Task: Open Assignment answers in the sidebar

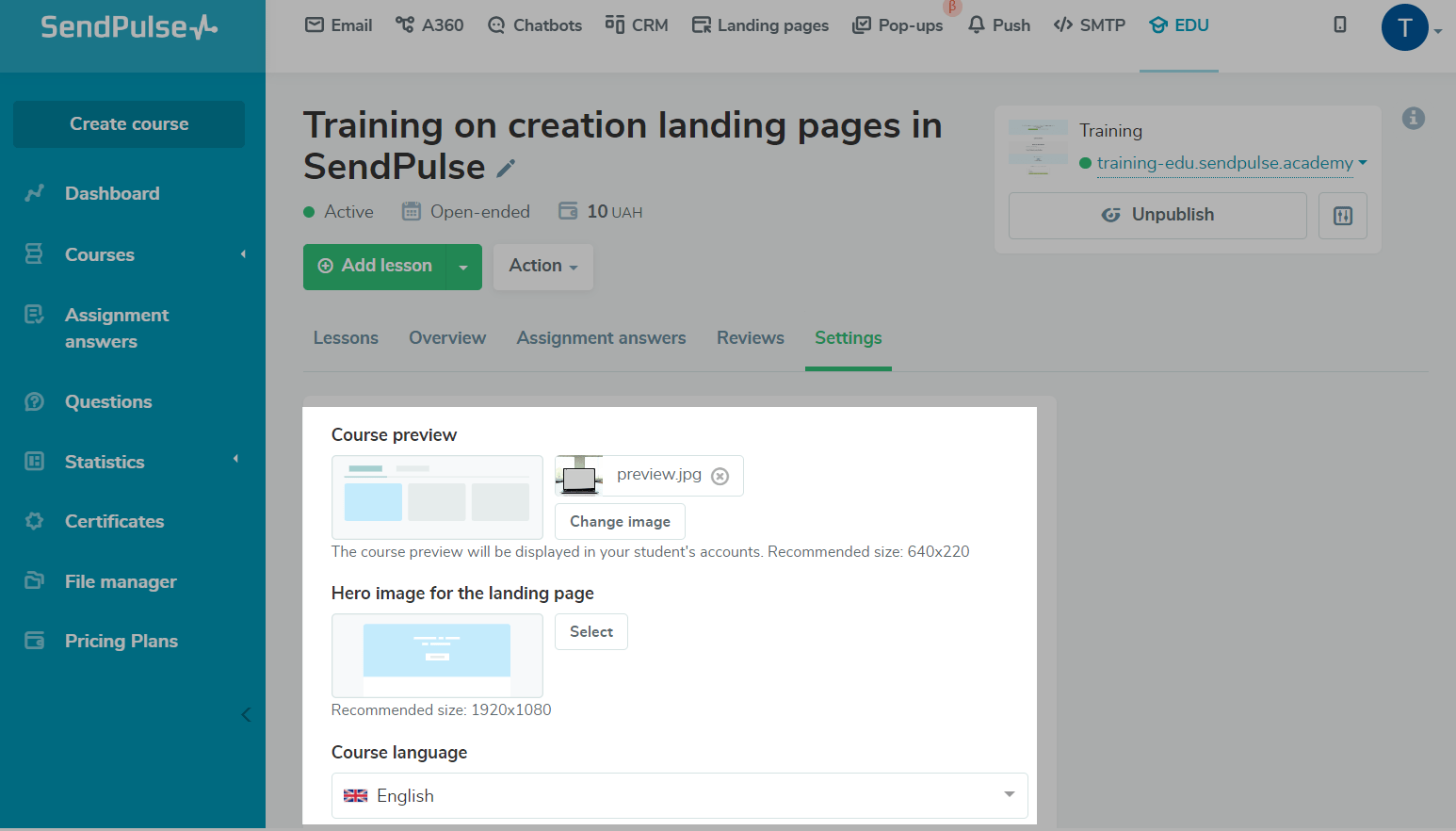Action: click(117, 328)
